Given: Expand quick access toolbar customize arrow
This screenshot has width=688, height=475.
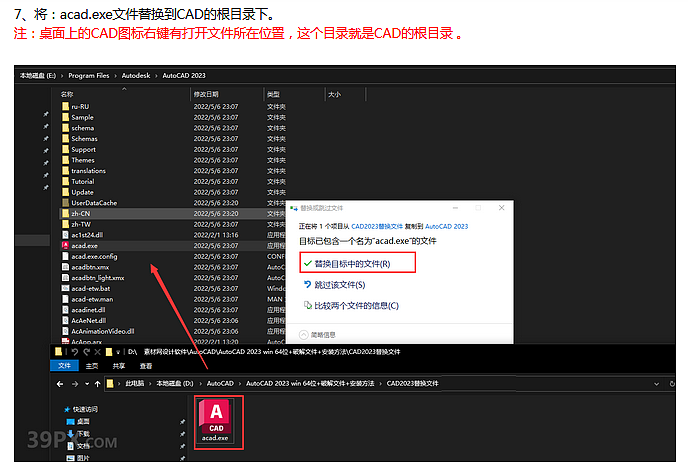Looking at the screenshot, I should 118,352.
